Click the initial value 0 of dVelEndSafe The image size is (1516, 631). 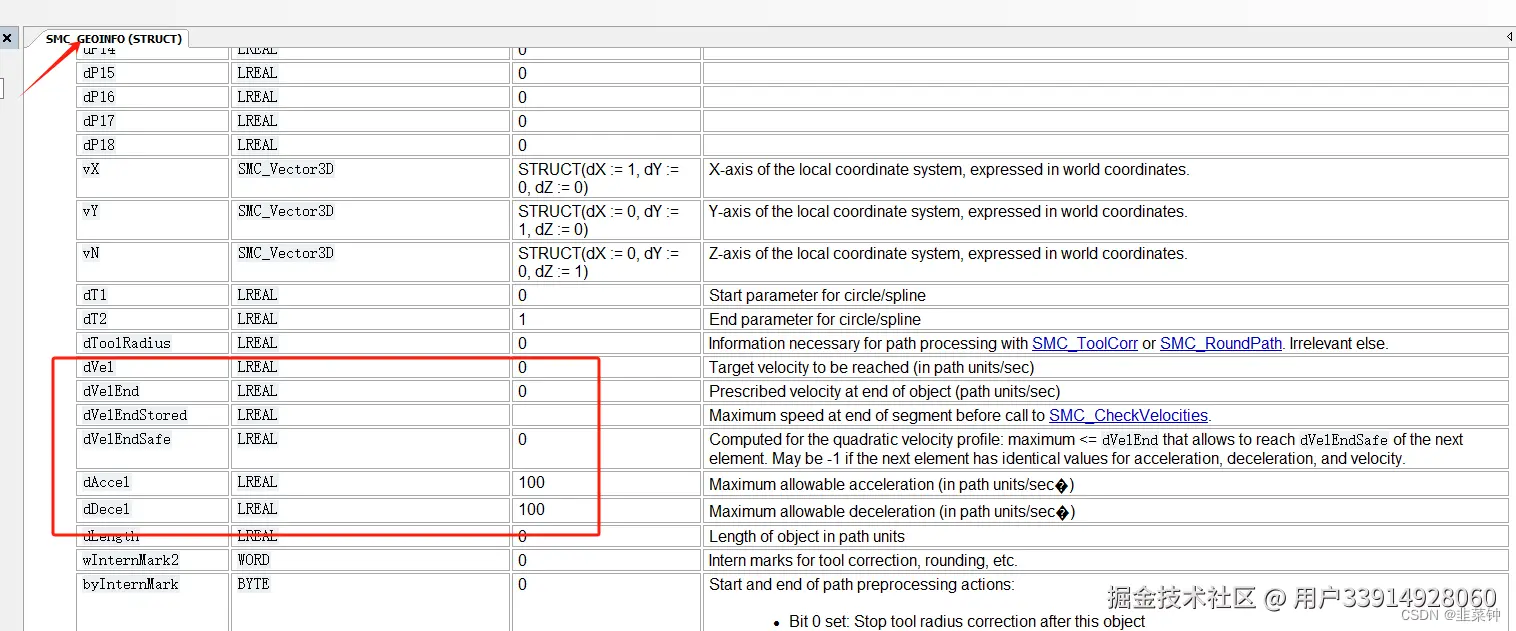pyautogui.click(x=522, y=439)
